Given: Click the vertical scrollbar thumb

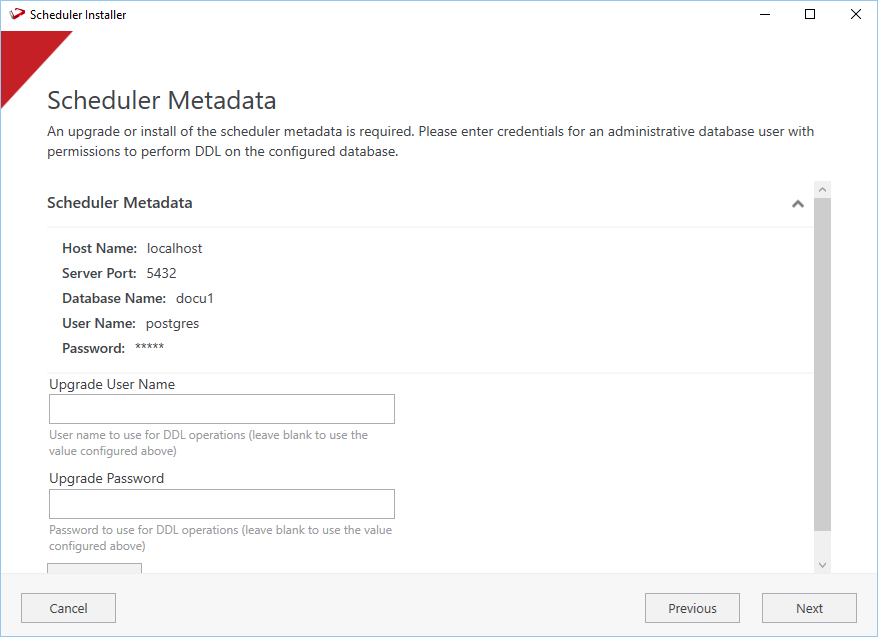Looking at the screenshot, I should (822, 360).
